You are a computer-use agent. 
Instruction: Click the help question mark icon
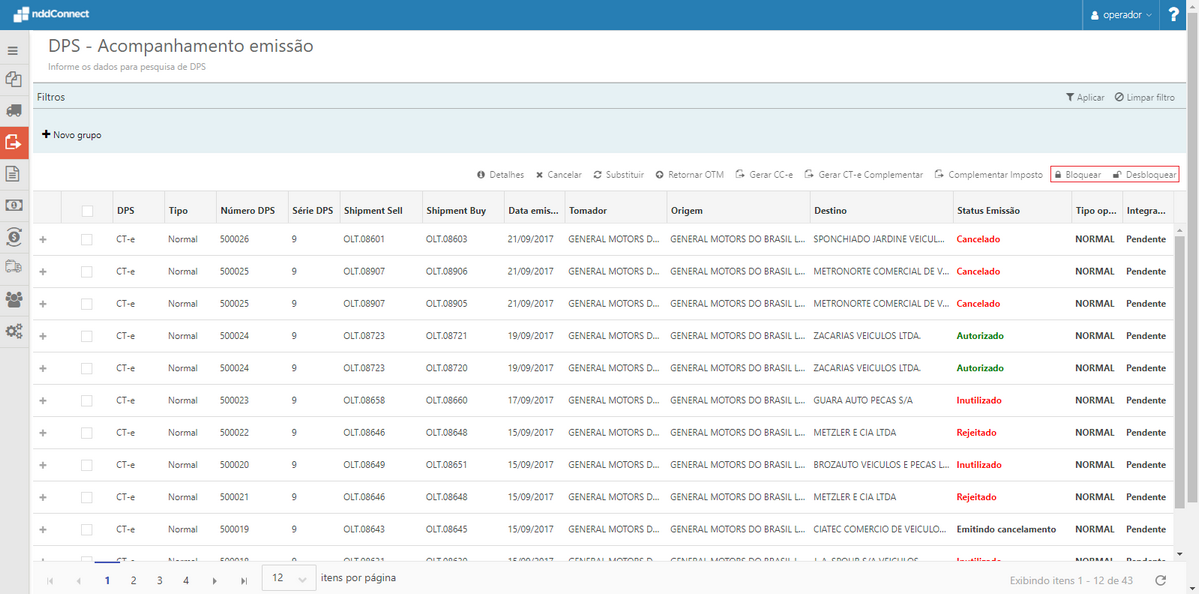click(x=1175, y=15)
